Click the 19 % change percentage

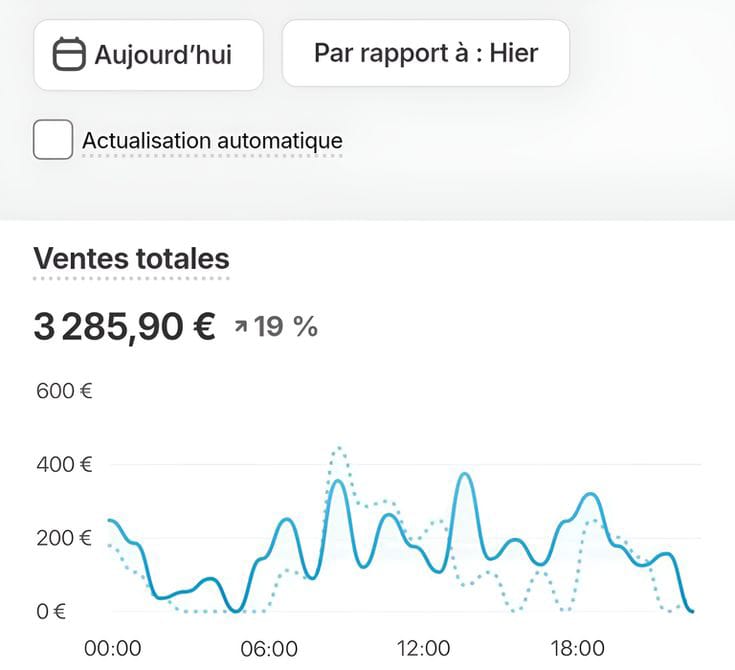[x=286, y=326]
